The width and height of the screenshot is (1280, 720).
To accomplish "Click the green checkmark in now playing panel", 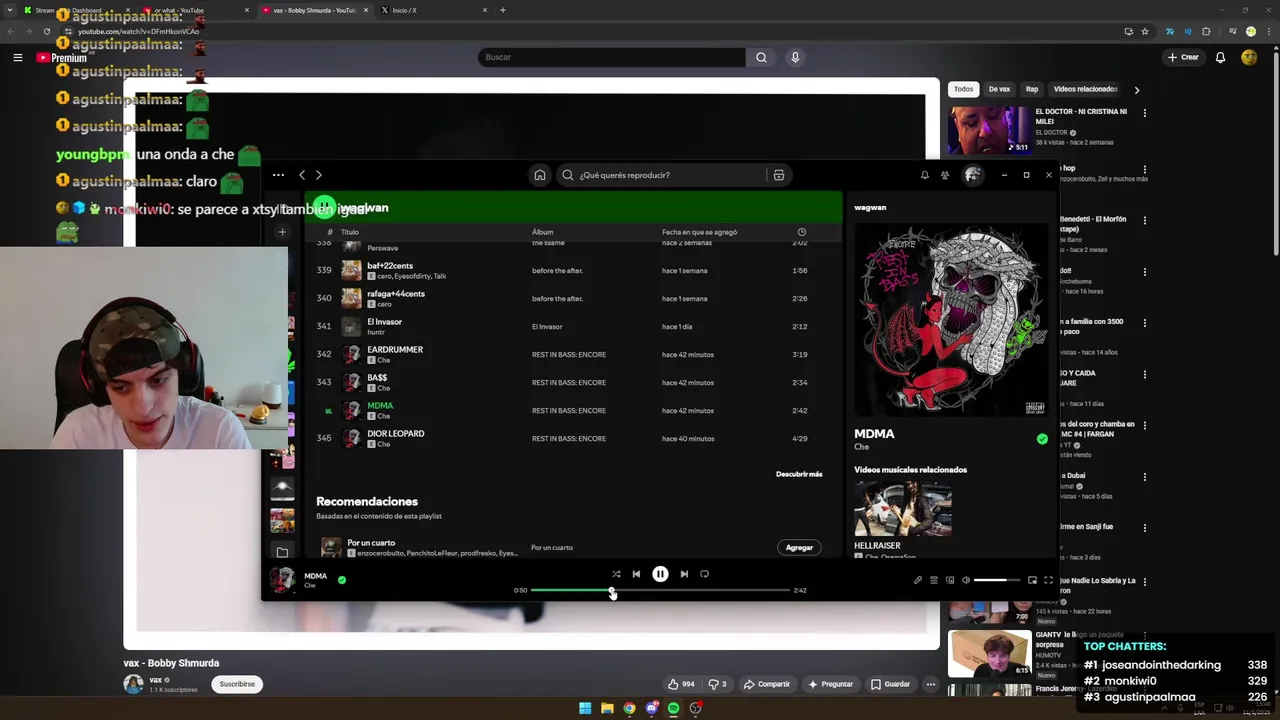I will point(1042,439).
